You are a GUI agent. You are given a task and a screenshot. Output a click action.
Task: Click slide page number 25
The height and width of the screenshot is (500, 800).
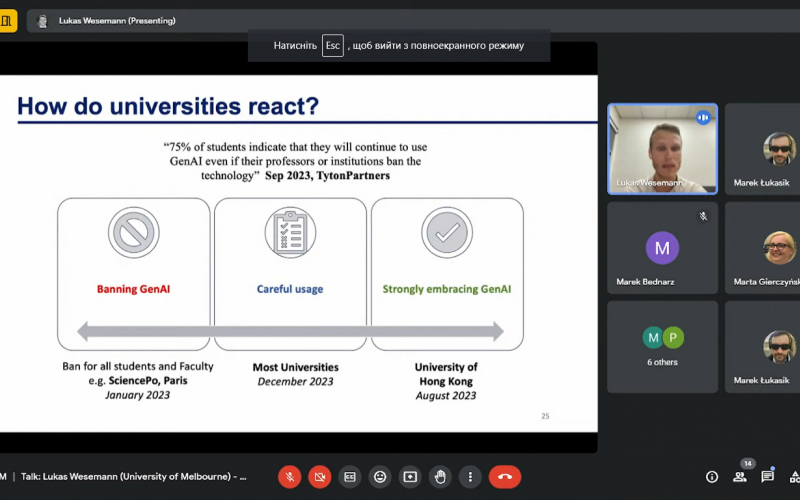tap(545, 416)
